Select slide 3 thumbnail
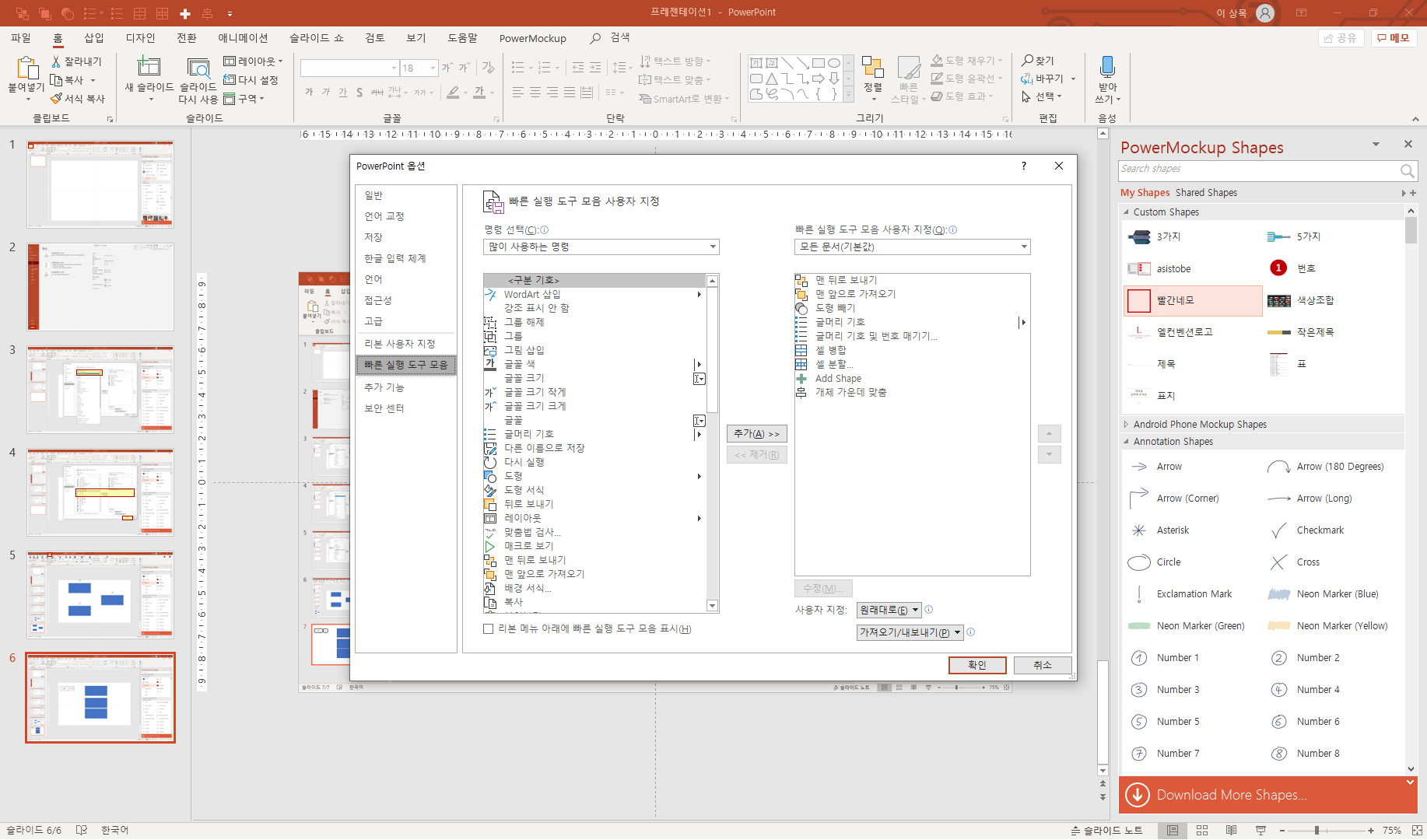1427x840 pixels. [x=100, y=390]
